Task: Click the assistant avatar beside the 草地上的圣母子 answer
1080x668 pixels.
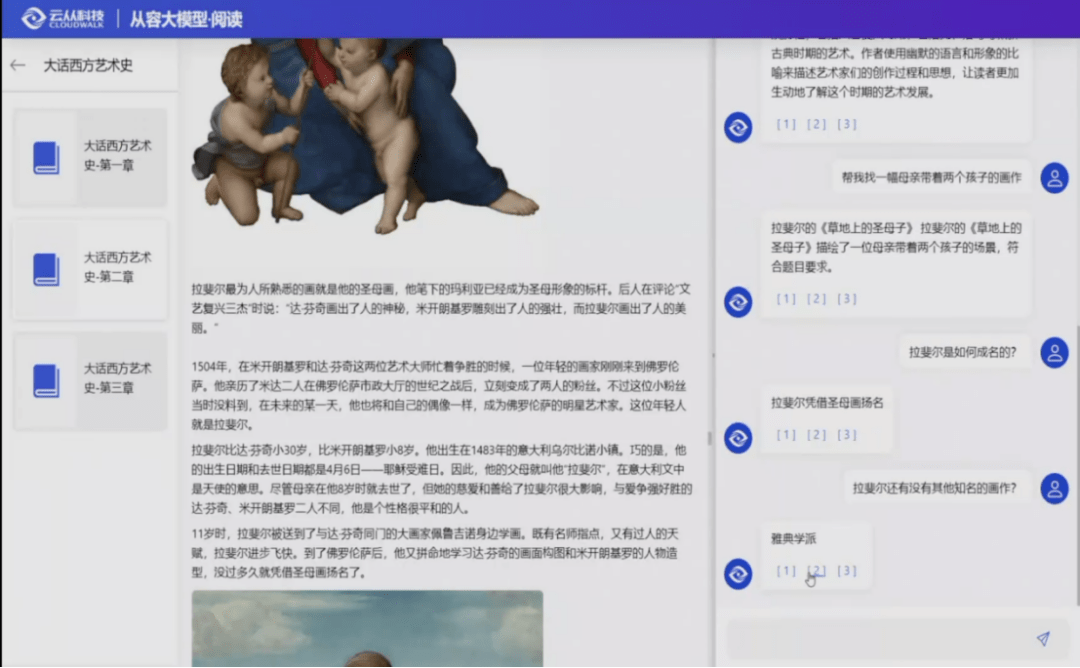Action: pos(737,299)
